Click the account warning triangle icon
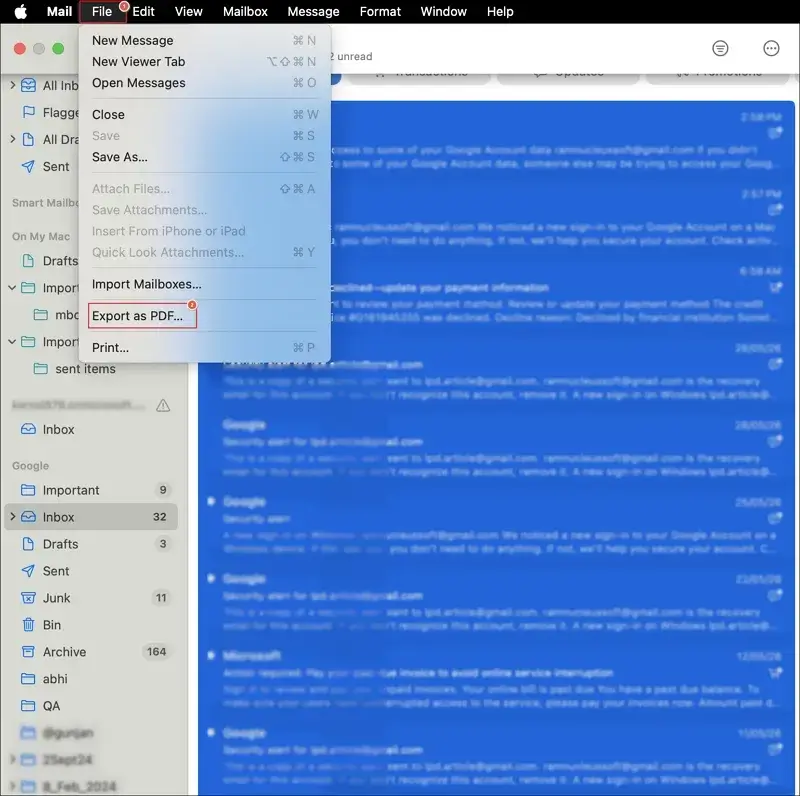The height and width of the screenshot is (796, 800). pos(163,406)
